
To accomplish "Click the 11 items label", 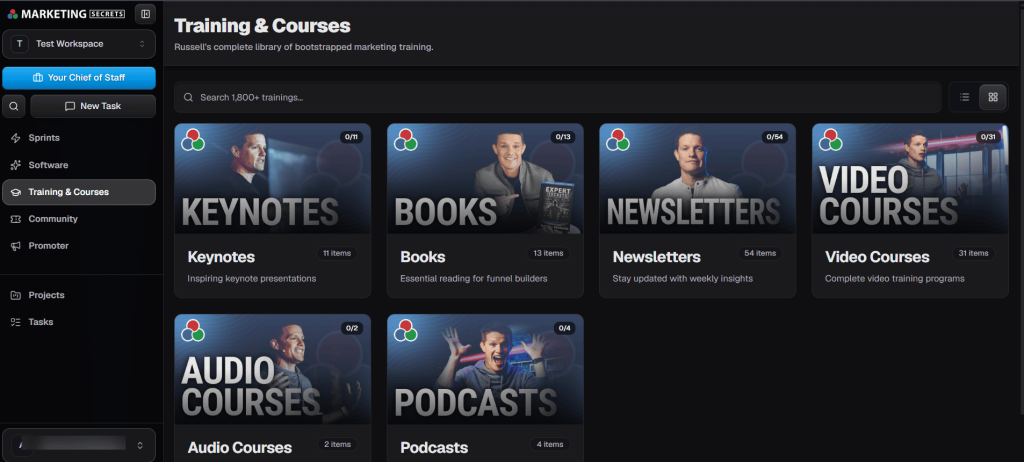I will [337, 253].
